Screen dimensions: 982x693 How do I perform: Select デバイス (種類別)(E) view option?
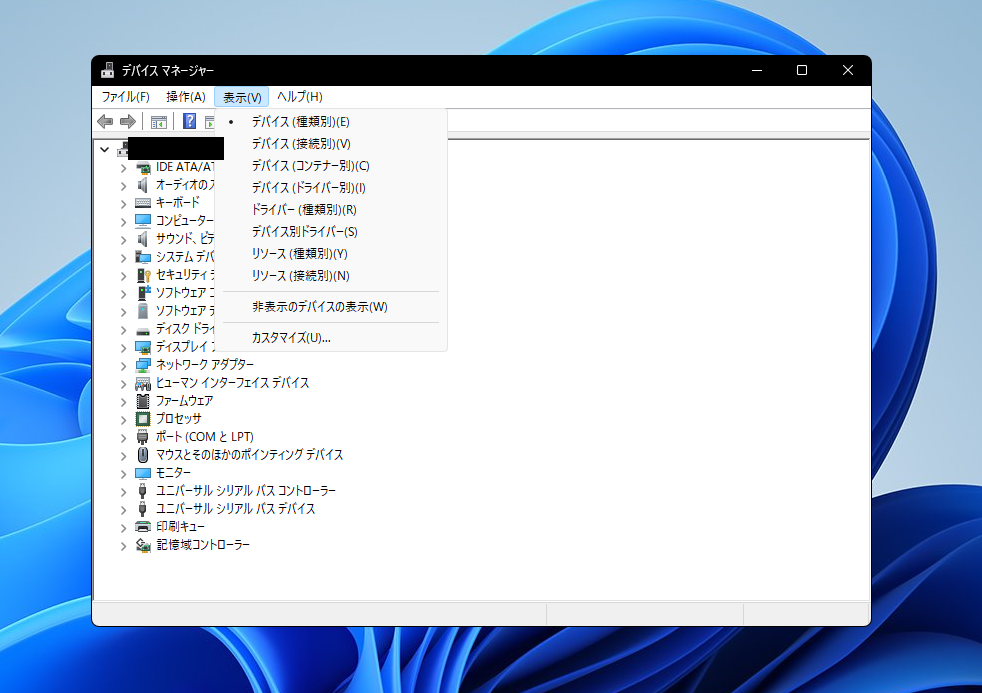click(331, 122)
